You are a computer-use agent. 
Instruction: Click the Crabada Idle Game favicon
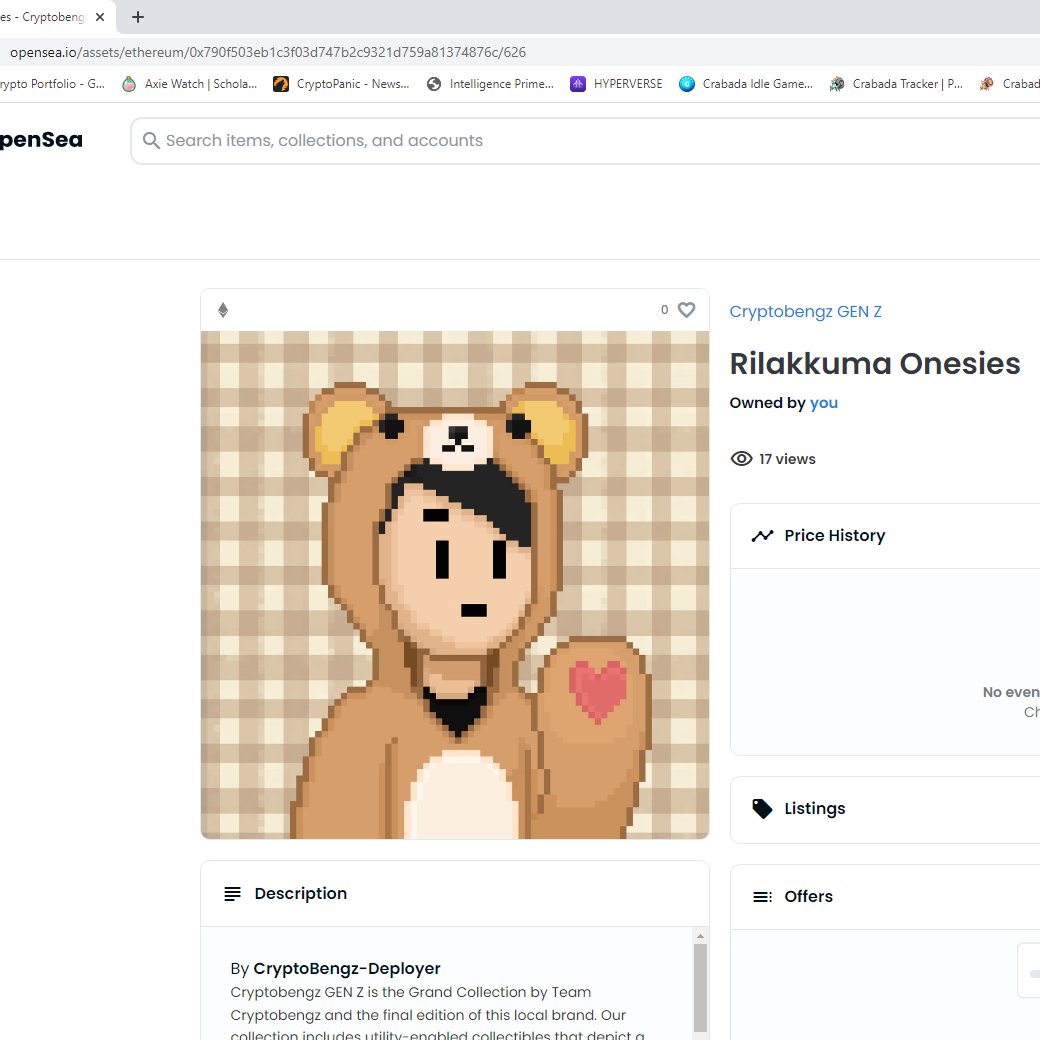[687, 84]
